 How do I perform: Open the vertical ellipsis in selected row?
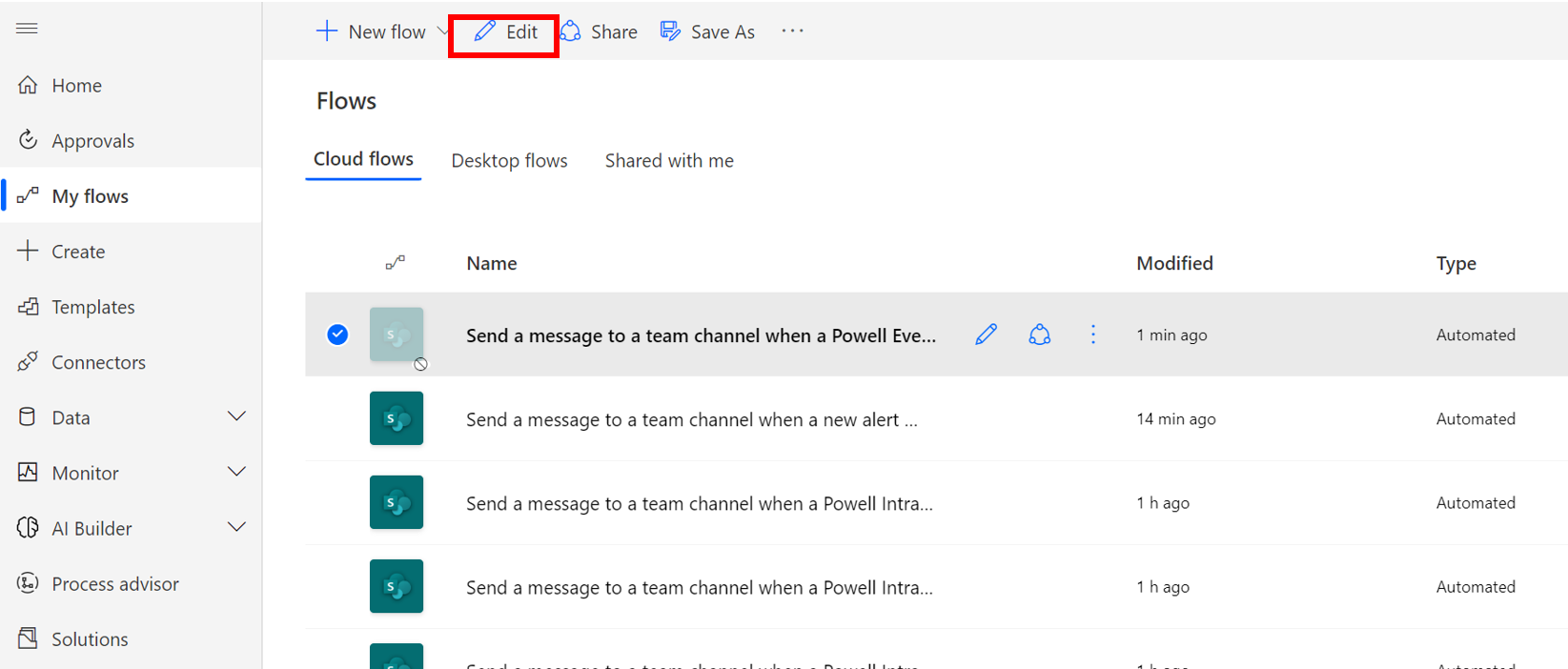(1093, 334)
